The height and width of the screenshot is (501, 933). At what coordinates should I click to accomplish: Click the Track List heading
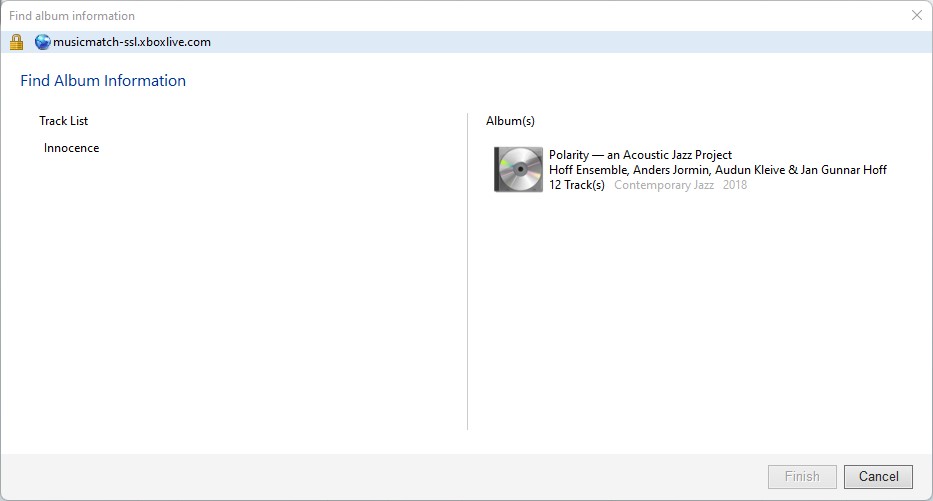[x=64, y=121]
